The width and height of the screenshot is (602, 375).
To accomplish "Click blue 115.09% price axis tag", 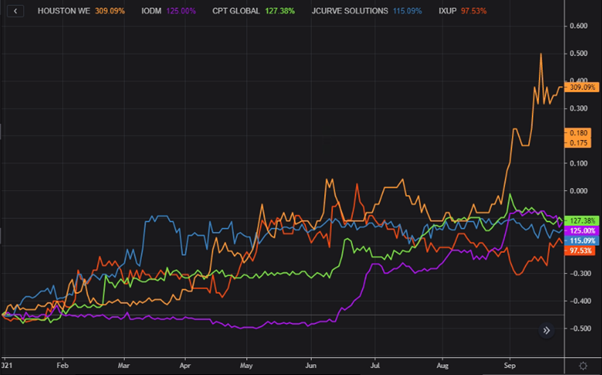I will [582, 241].
